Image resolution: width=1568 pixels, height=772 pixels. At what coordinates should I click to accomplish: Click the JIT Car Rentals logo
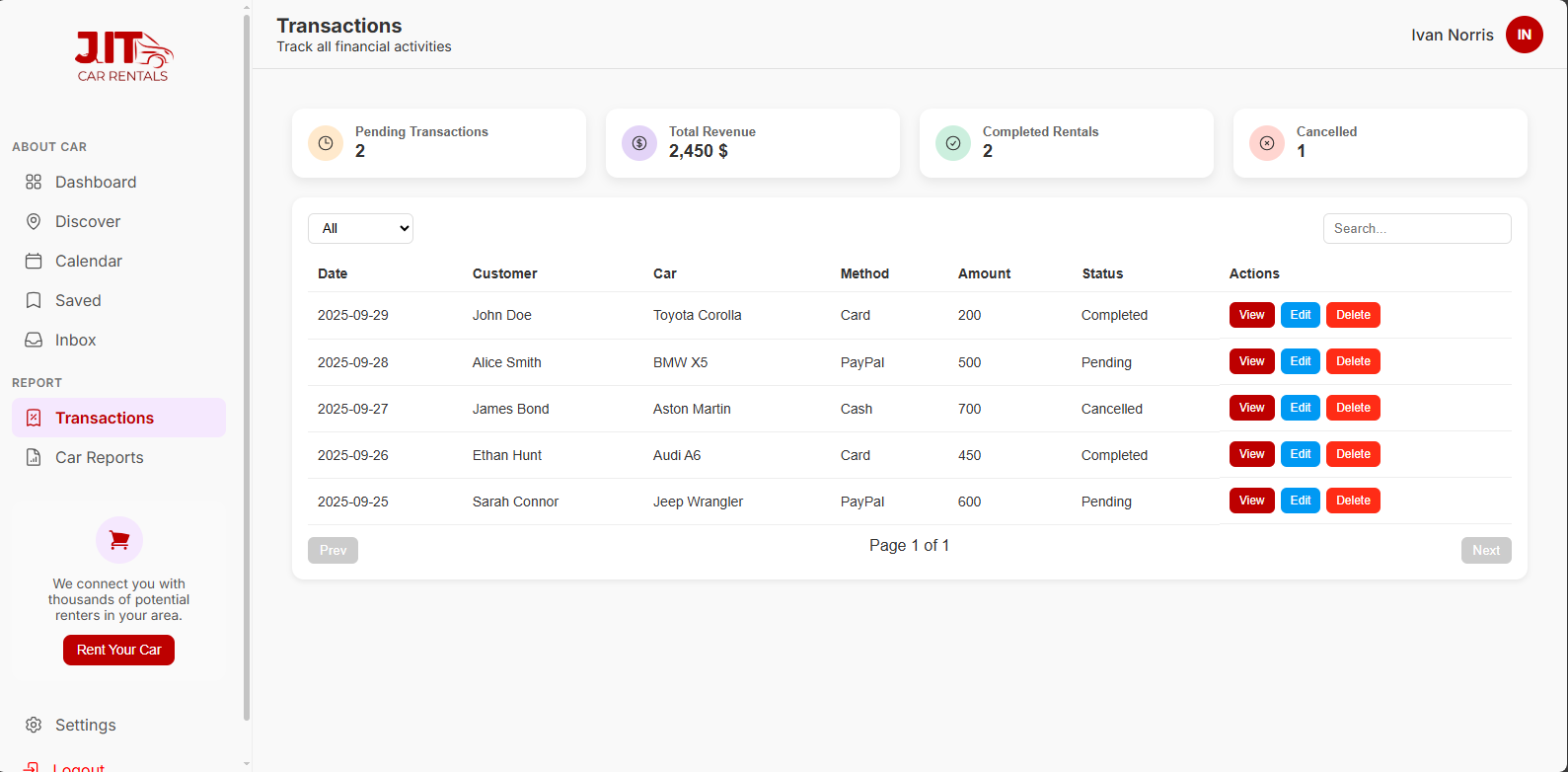[x=123, y=56]
